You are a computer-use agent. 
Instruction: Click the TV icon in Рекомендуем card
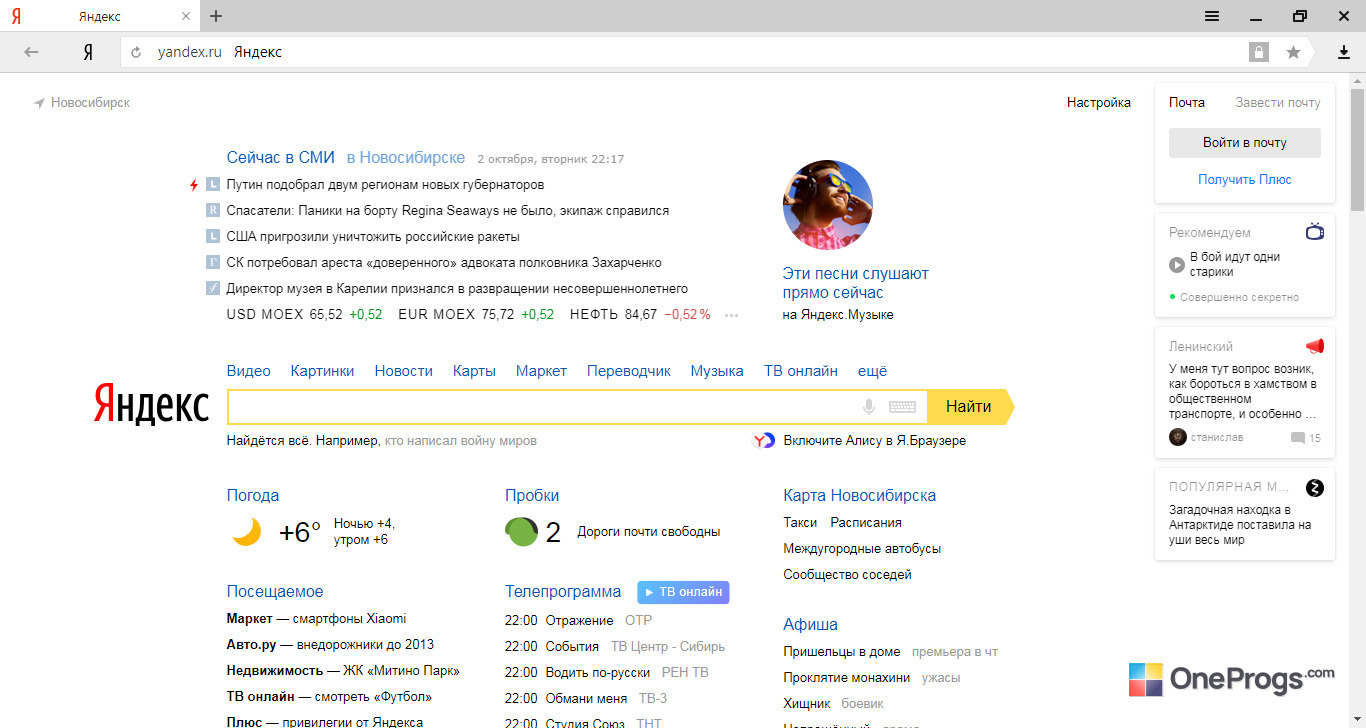click(1315, 232)
